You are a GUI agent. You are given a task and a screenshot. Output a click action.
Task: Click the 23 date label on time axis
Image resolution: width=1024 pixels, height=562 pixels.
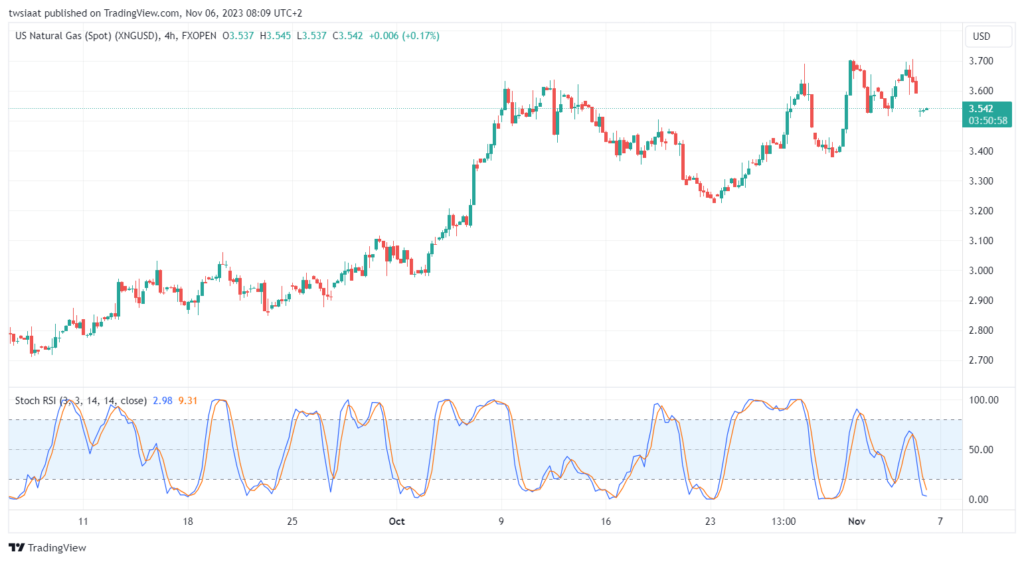[710, 522]
